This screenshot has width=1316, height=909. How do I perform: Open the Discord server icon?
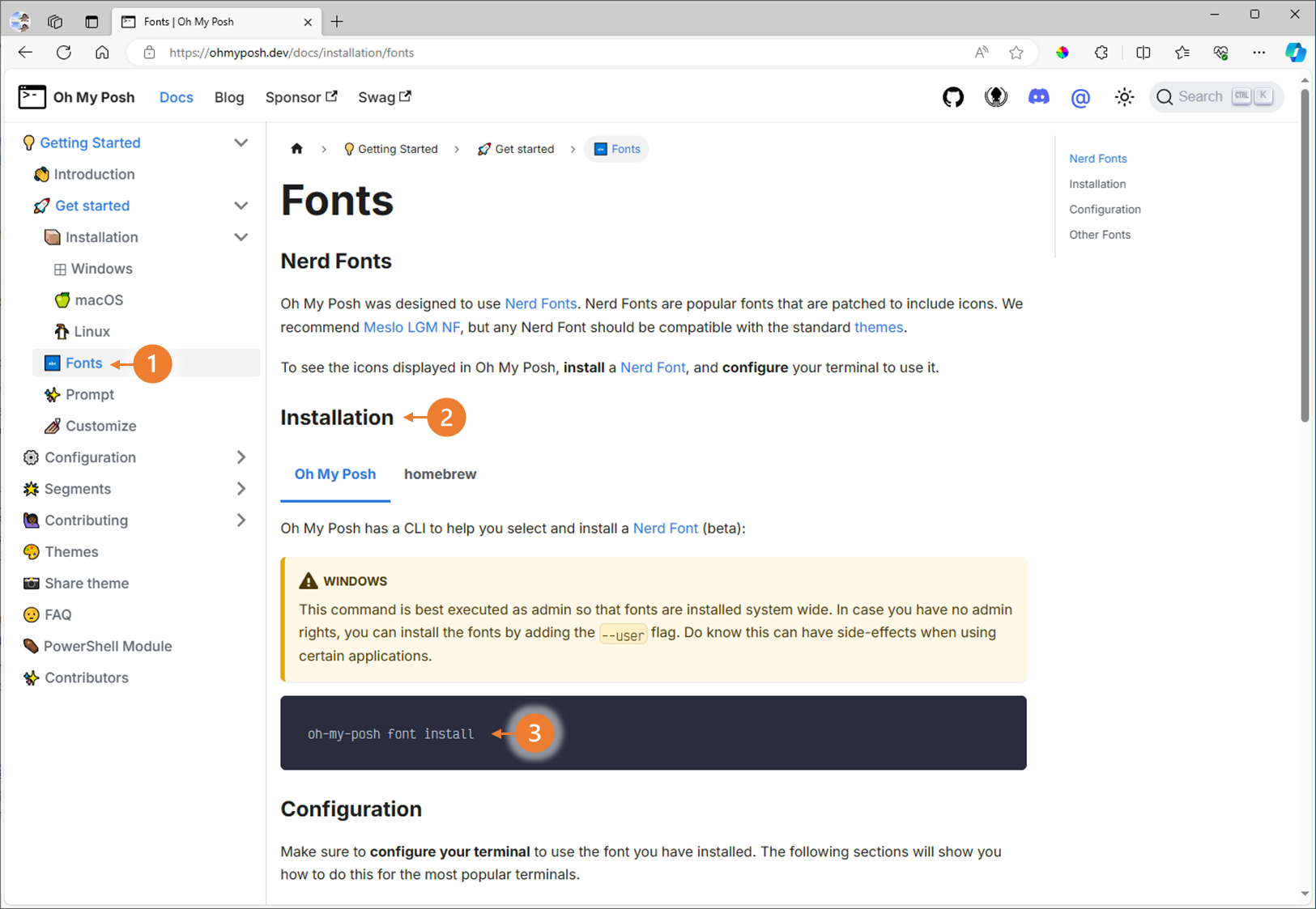click(1038, 97)
